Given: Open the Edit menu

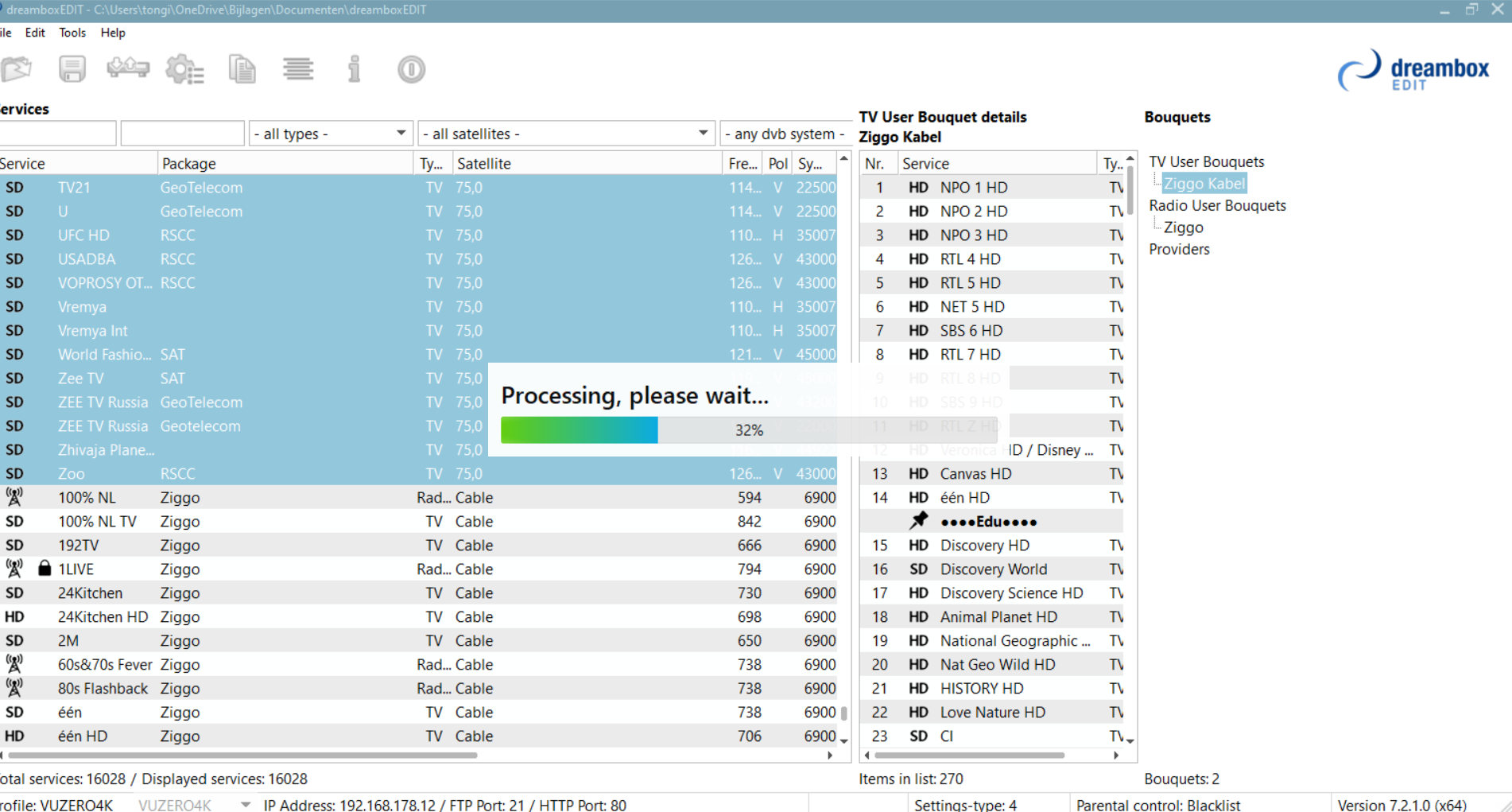Looking at the screenshot, I should pos(35,33).
